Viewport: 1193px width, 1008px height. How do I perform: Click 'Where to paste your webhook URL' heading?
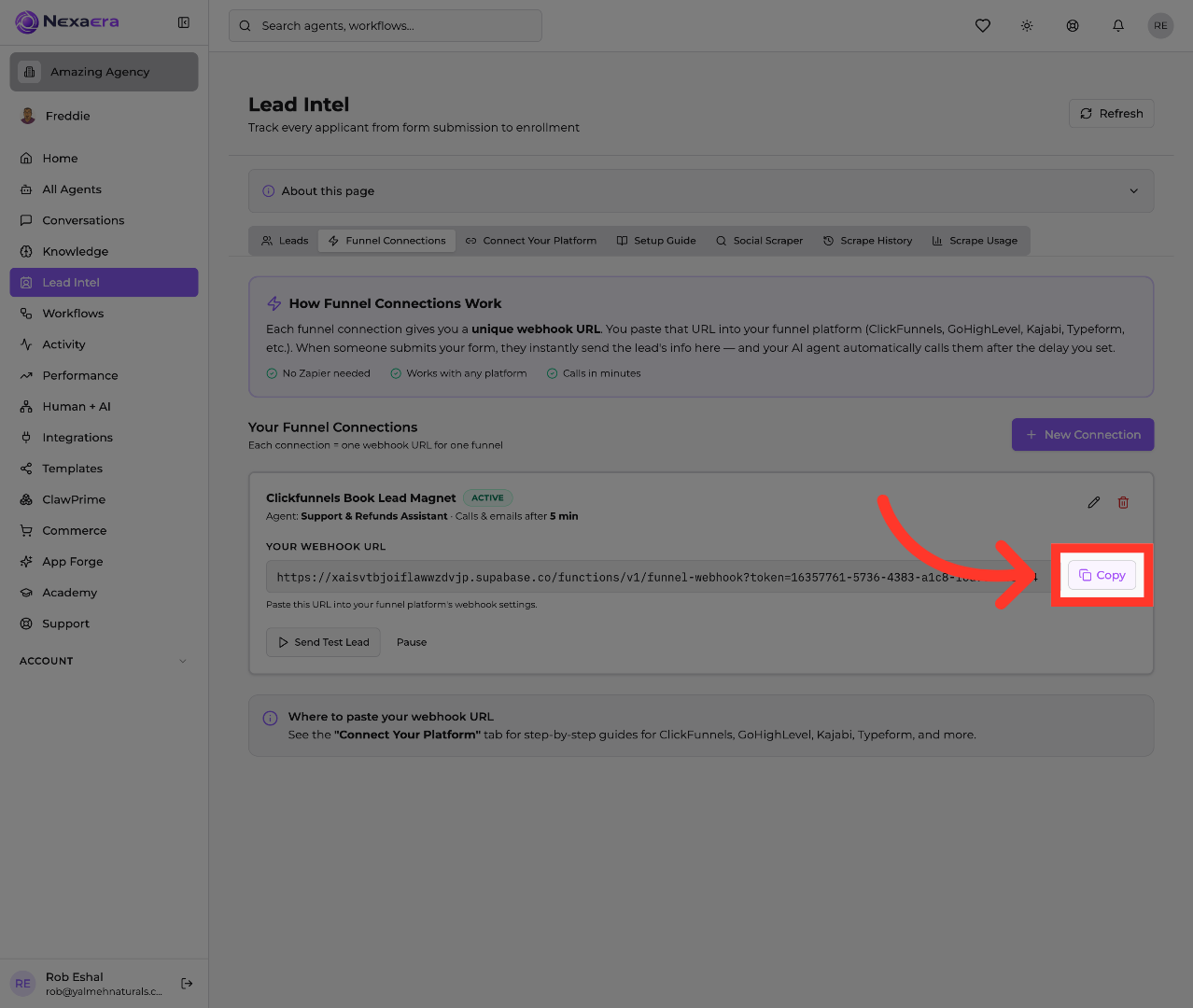[x=391, y=717]
